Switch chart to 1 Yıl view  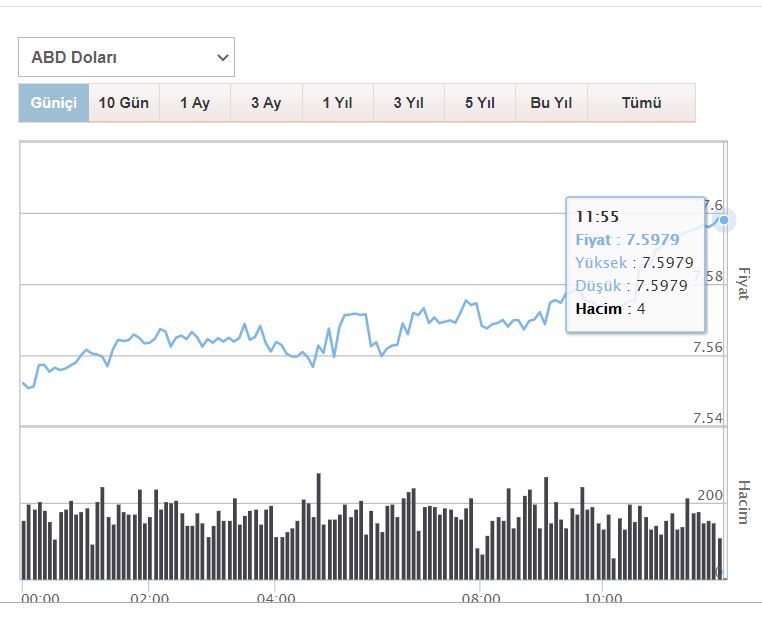[x=337, y=103]
